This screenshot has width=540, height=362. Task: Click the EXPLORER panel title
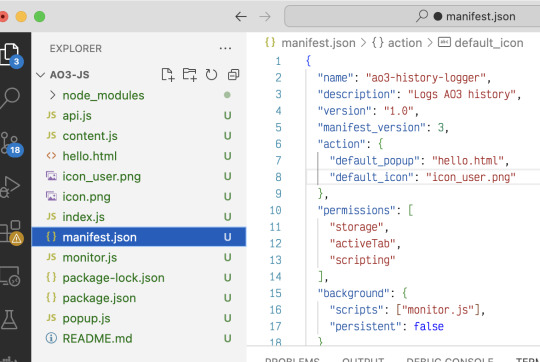point(76,49)
